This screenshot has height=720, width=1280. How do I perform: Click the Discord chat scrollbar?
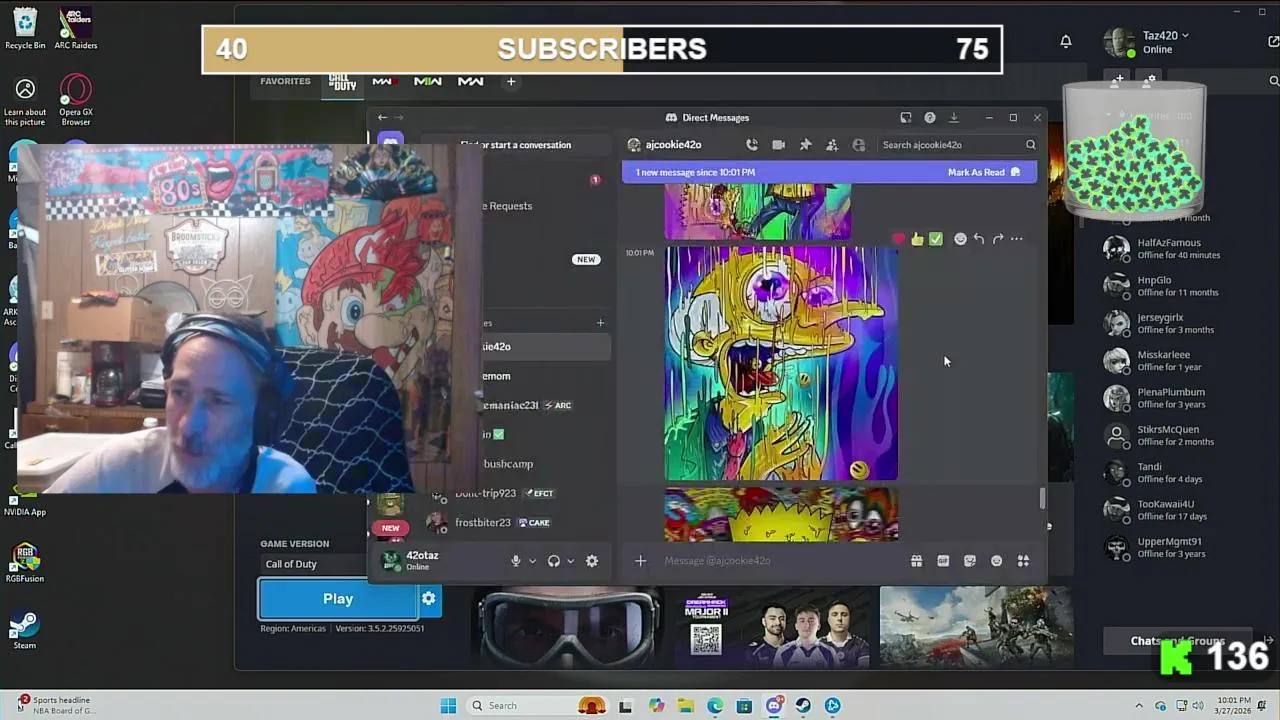(x=1042, y=497)
